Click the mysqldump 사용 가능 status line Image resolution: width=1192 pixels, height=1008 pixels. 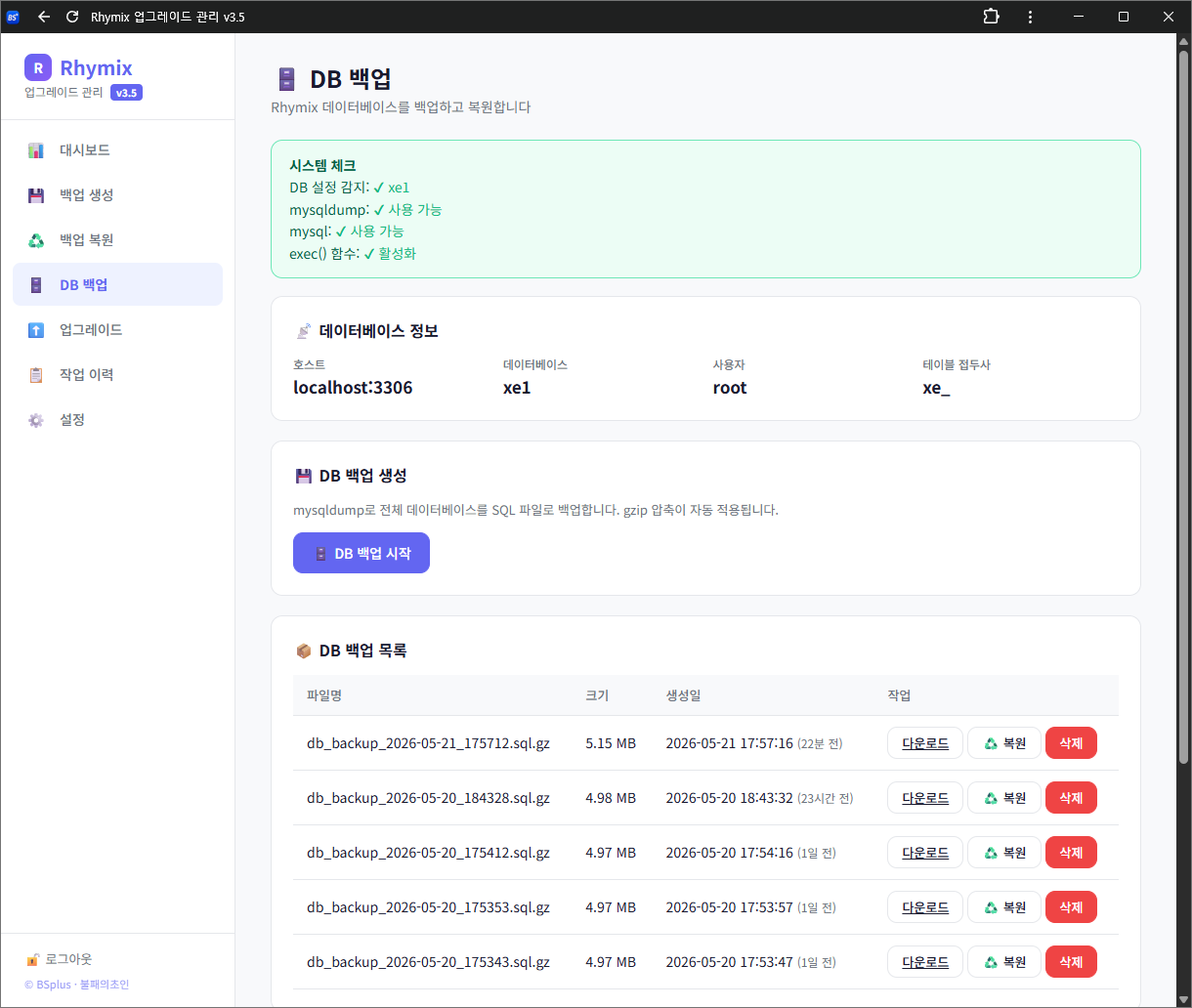[365, 210]
